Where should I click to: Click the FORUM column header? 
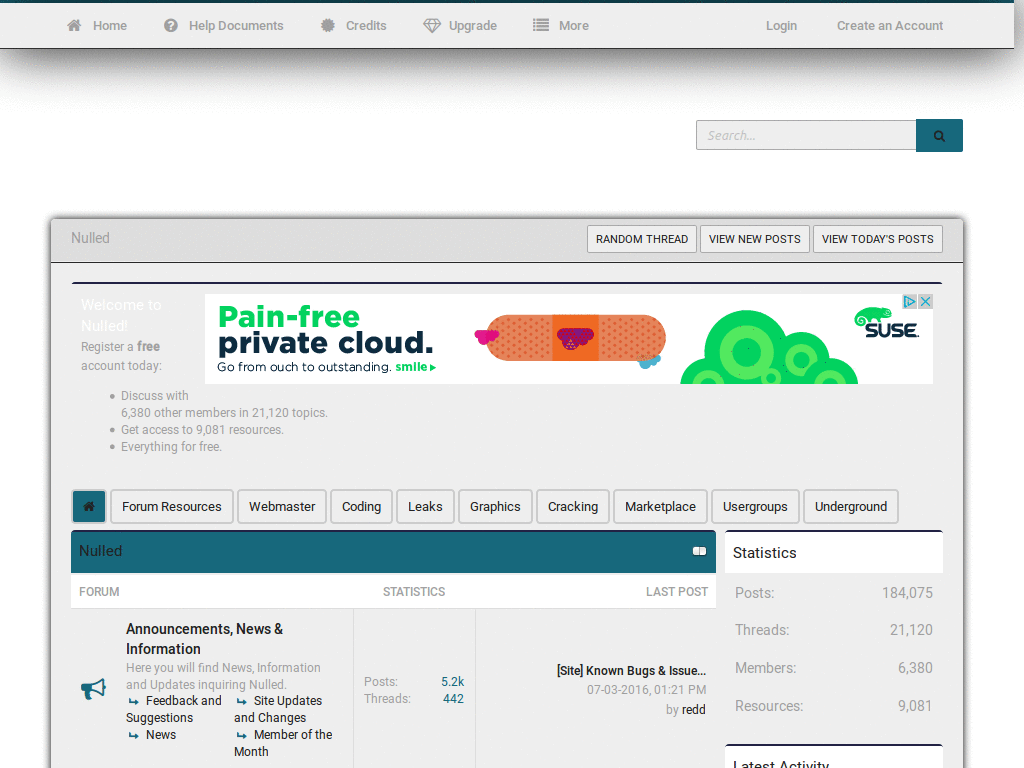click(99, 591)
